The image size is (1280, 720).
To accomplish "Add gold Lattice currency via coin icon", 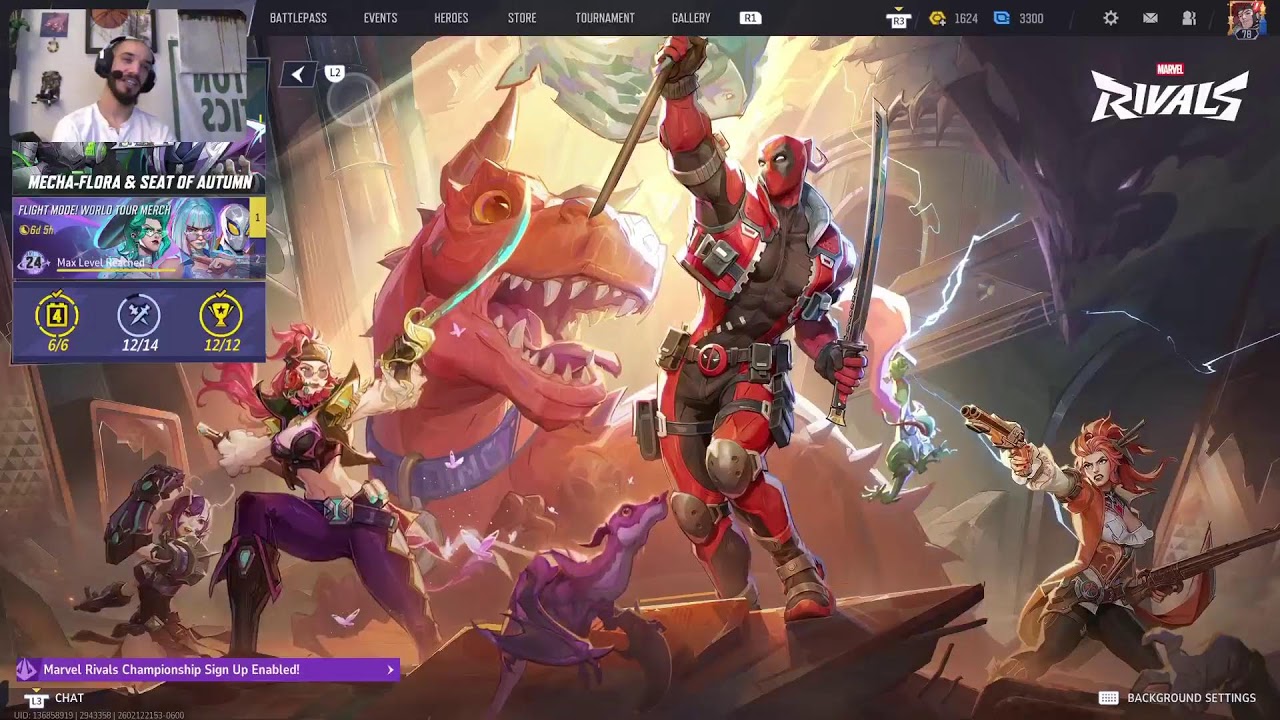I will point(937,18).
